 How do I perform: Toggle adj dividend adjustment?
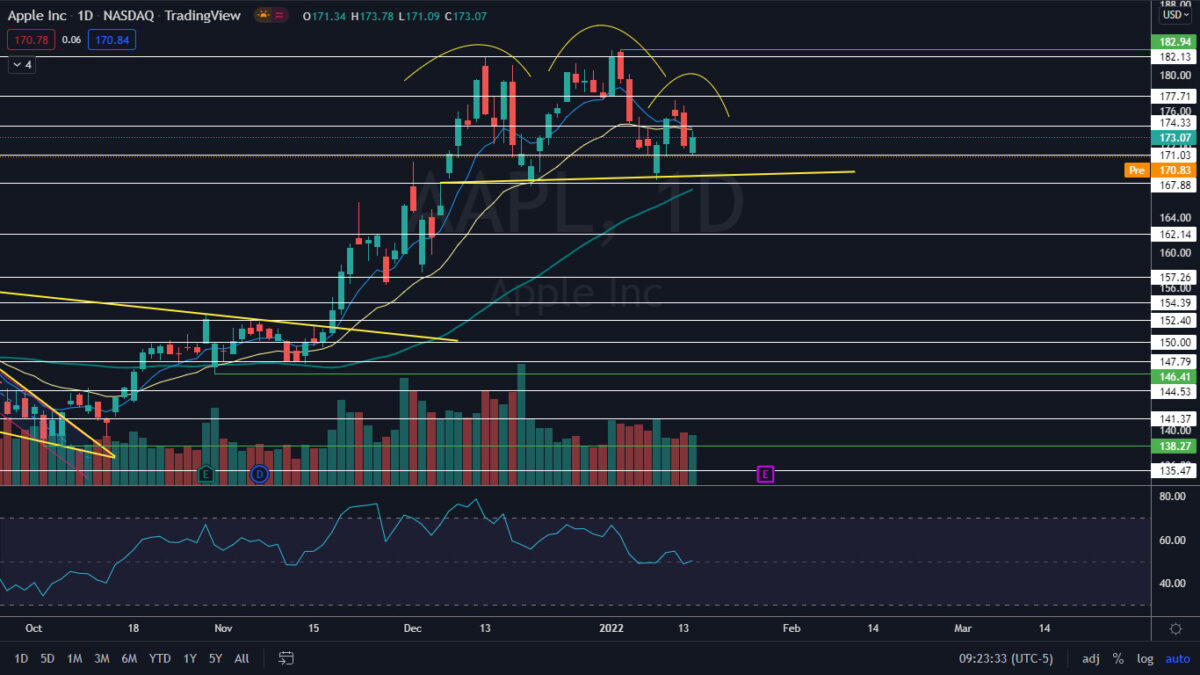1090,659
